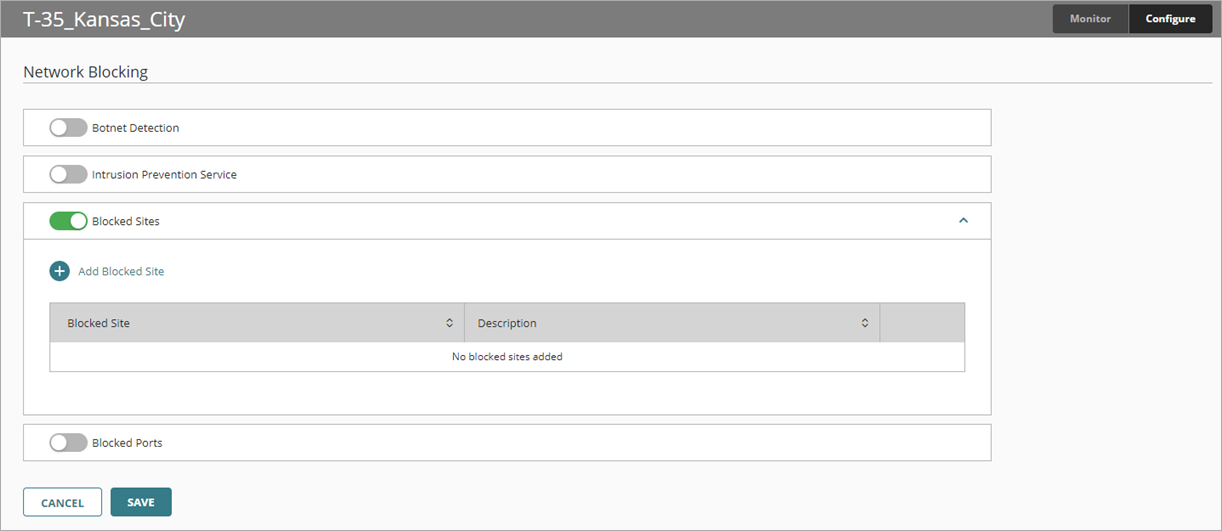Image resolution: width=1222 pixels, height=531 pixels.
Task: Click the Cancel button
Action: coord(63,502)
